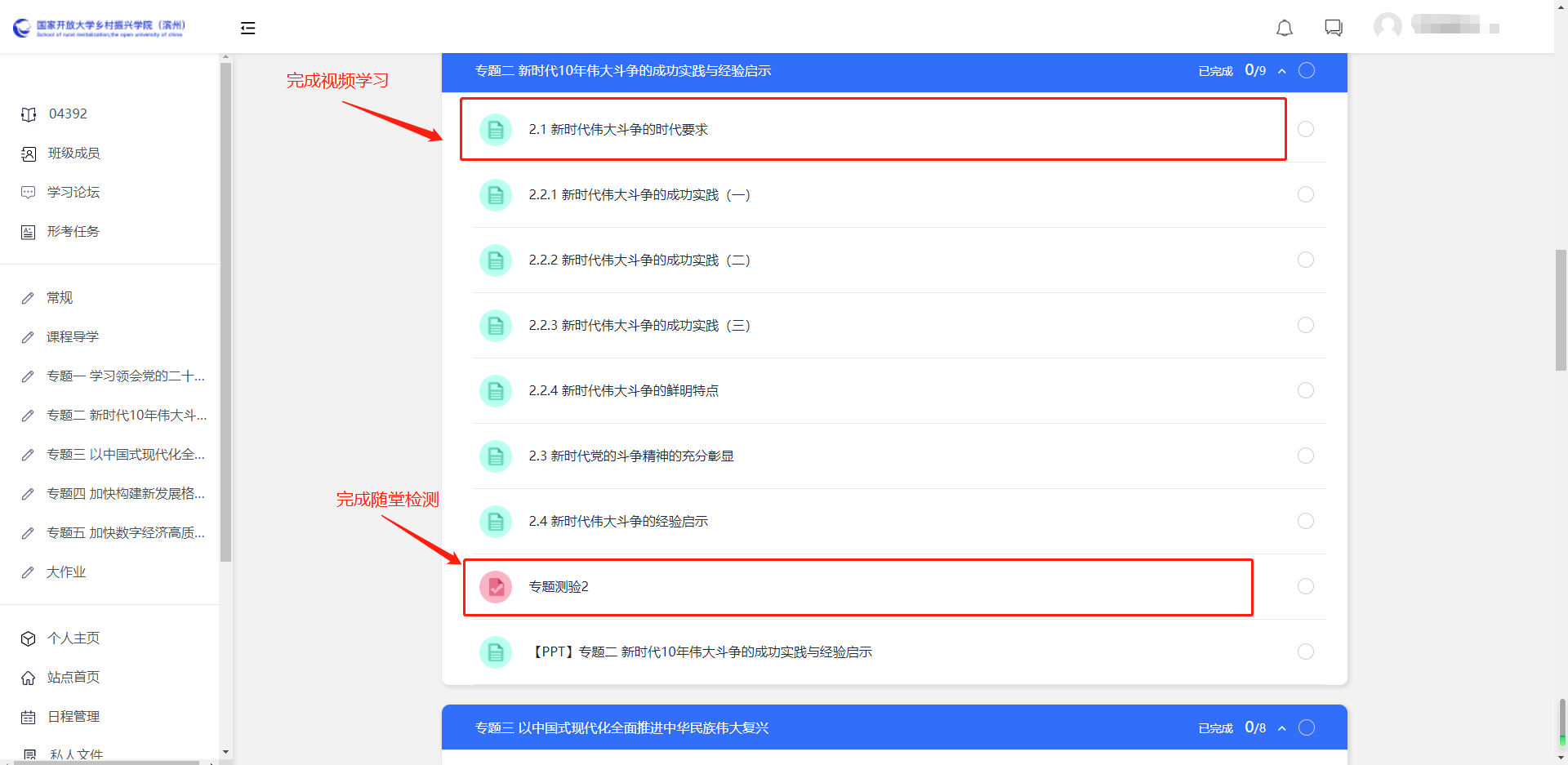The image size is (1568, 765).
Task: Toggle completion circle for lesson 2.3
Action: pyautogui.click(x=1306, y=456)
